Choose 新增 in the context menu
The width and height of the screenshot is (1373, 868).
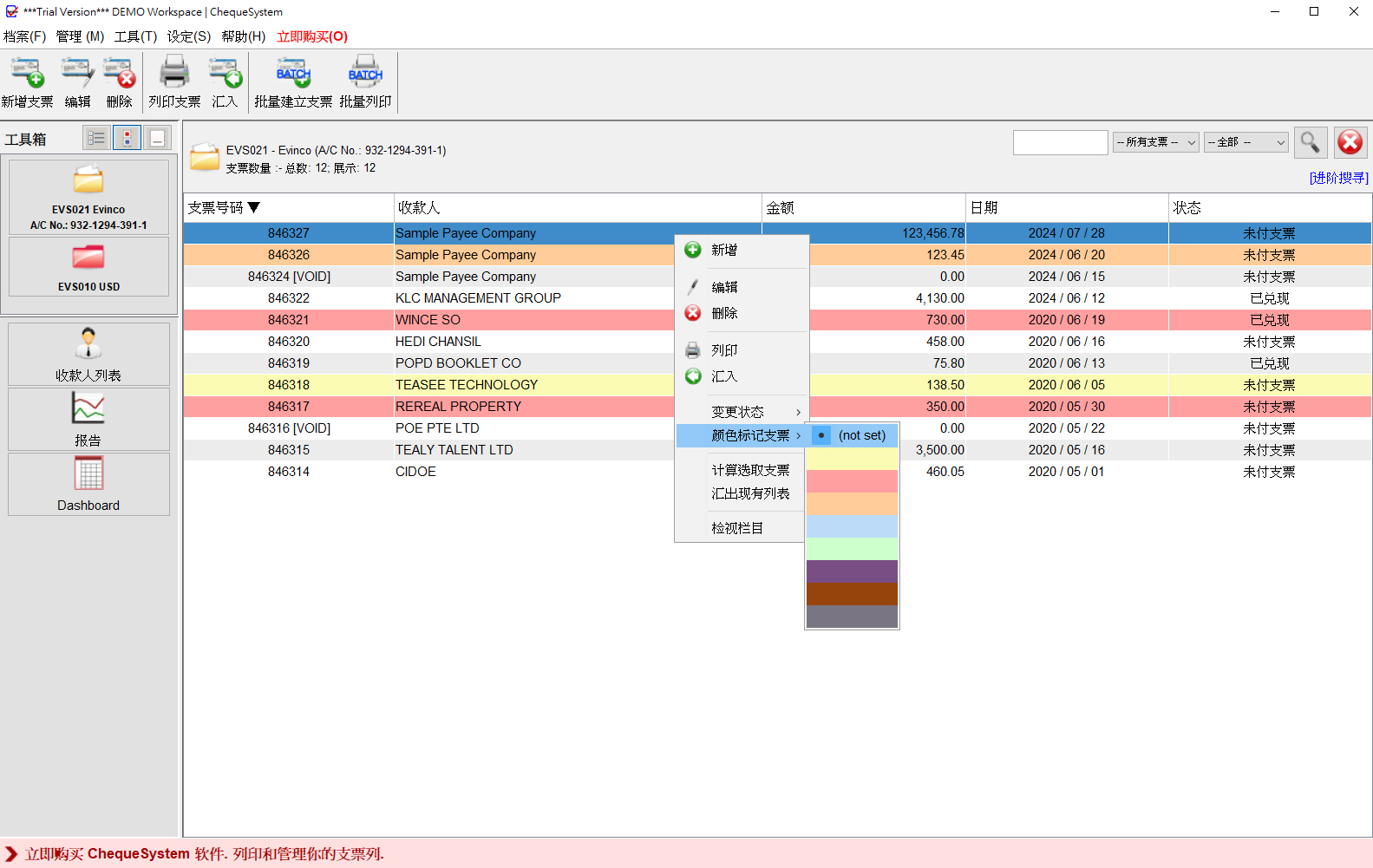(742, 250)
